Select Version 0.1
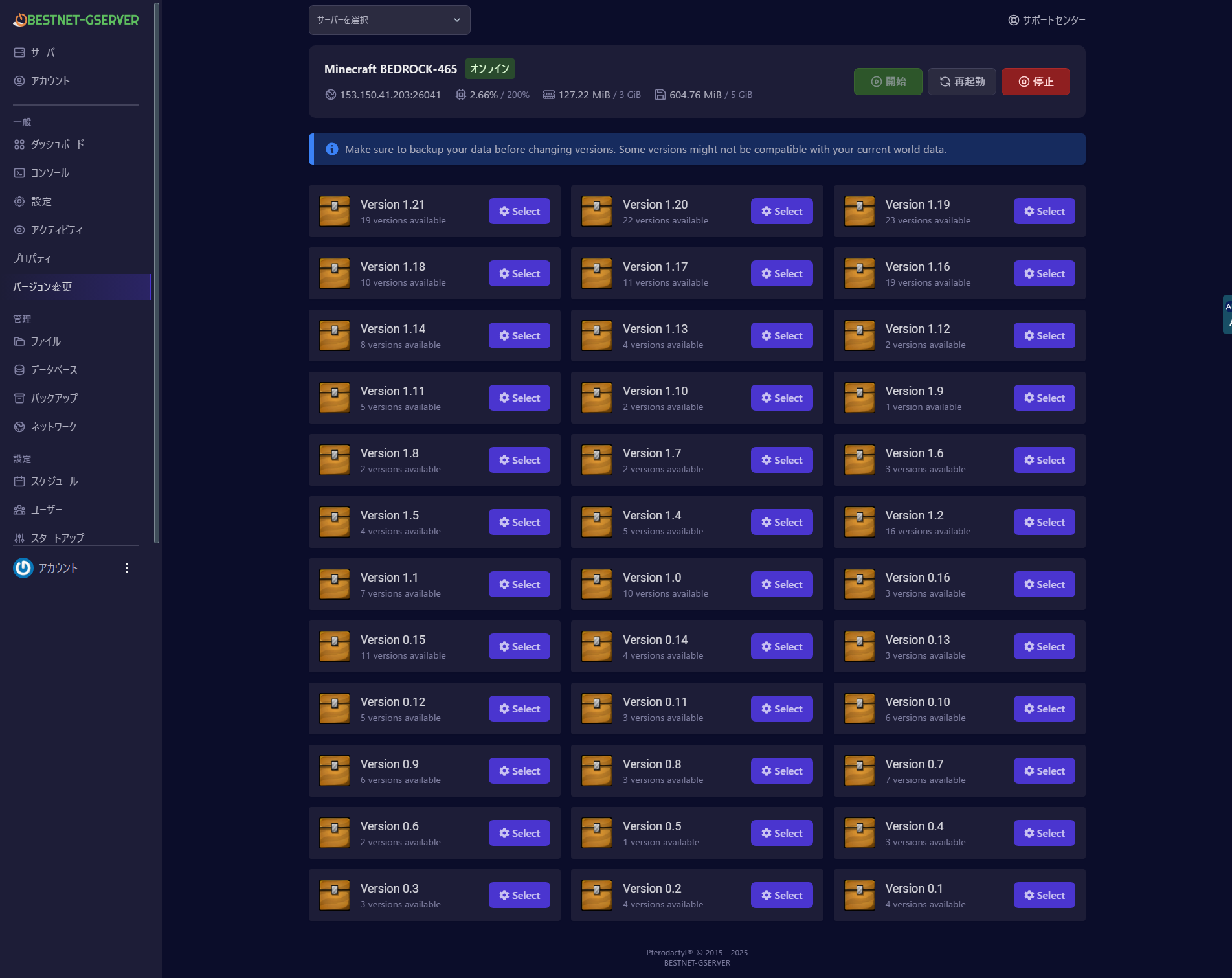This screenshot has width=1232, height=978. tap(1044, 895)
